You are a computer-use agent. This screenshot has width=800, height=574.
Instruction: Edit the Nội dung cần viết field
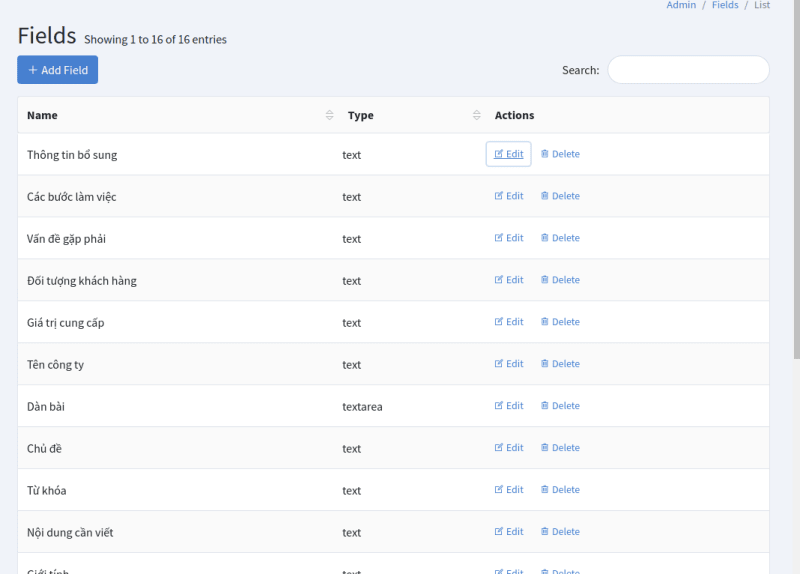tap(509, 531)
